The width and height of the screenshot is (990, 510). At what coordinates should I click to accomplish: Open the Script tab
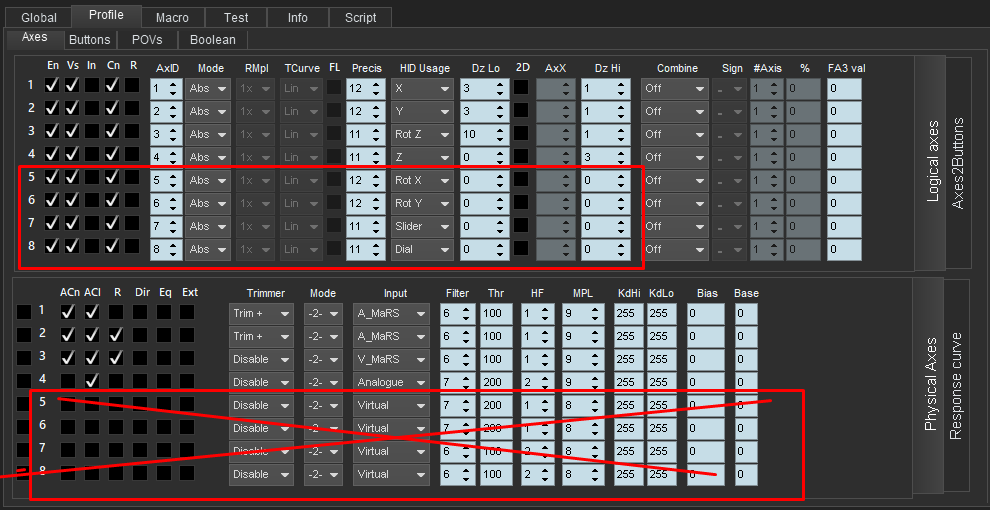360,17
